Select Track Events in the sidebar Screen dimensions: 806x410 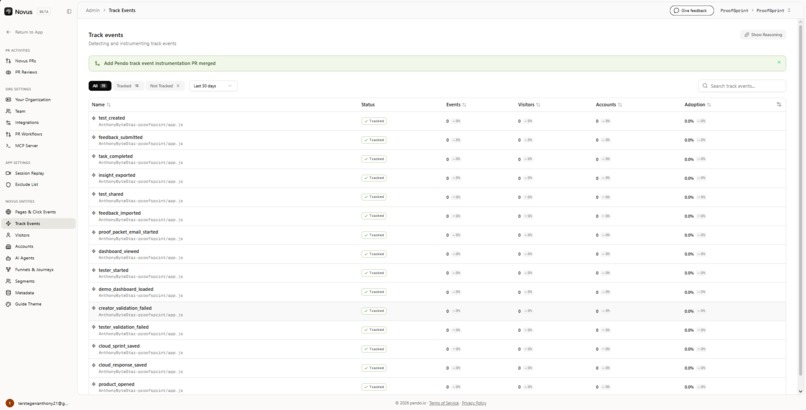click(x=39, y=223)
